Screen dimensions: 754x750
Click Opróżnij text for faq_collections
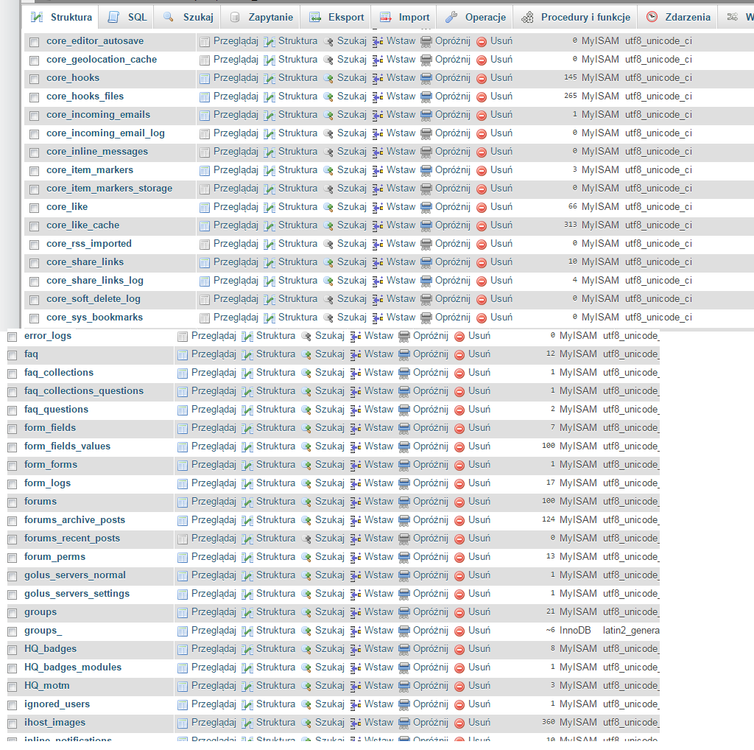430,373
